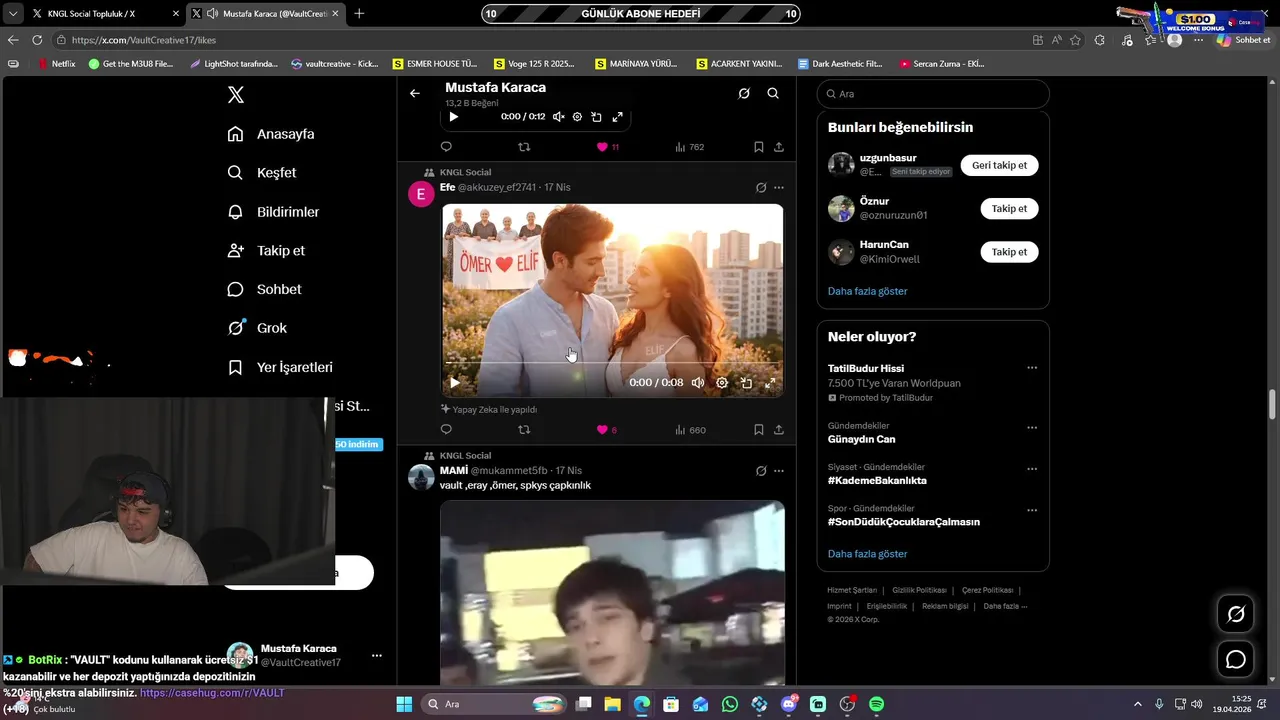Click Daha fazla göster under trends

coord(867,554)
